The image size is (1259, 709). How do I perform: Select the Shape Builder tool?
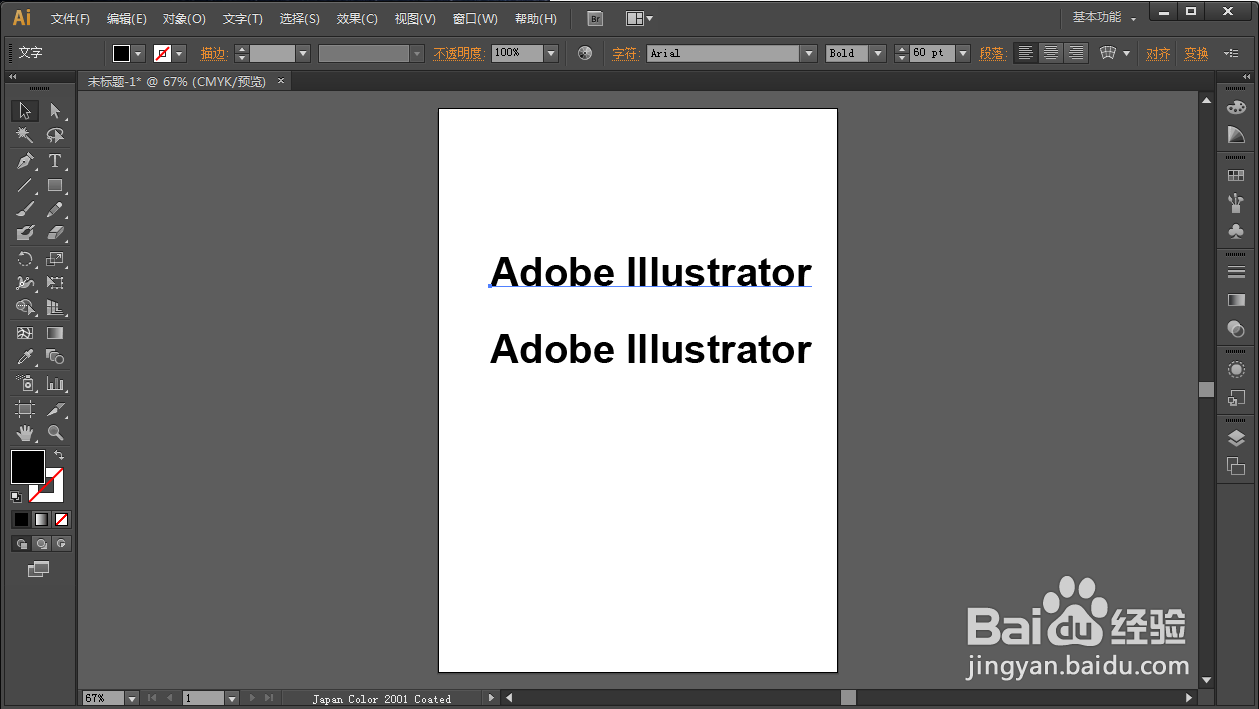coord(25,308)
